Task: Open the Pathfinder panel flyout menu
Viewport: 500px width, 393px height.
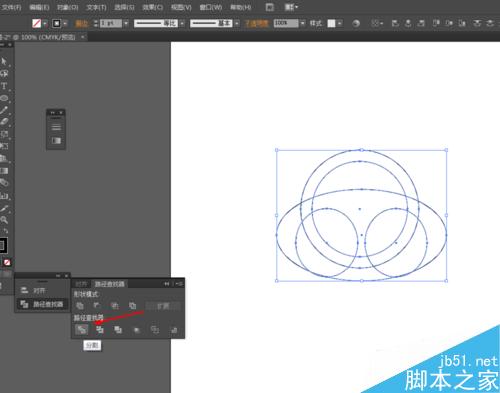Action: (180, 284)
